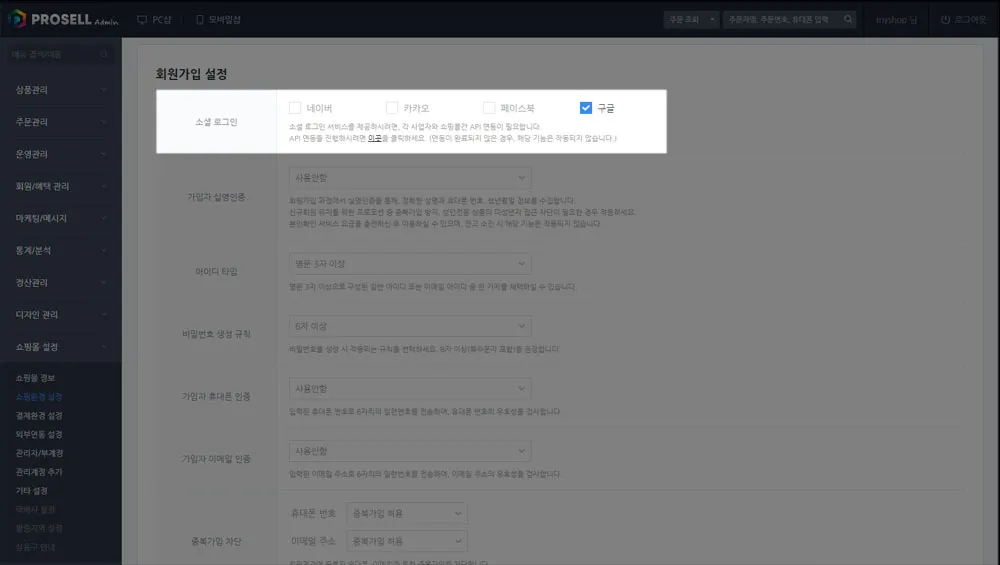The image size is (1000, 565).
Task: Click the 이곳 API integration link
Action: coord(374,138)
